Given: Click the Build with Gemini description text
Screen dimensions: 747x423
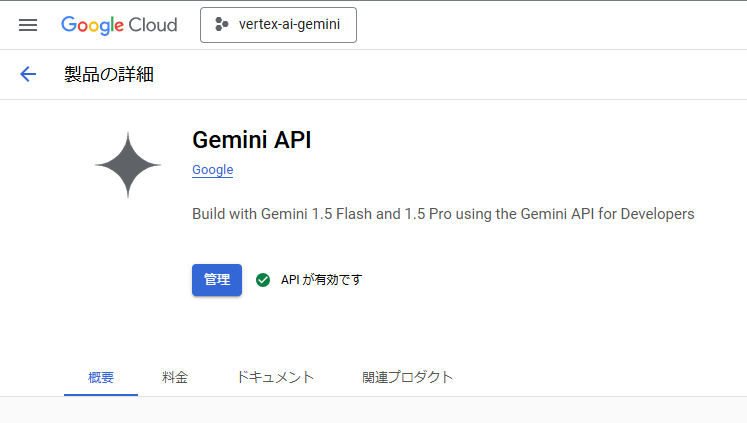Looking at the screenshot, I should (x=443, y=214).
